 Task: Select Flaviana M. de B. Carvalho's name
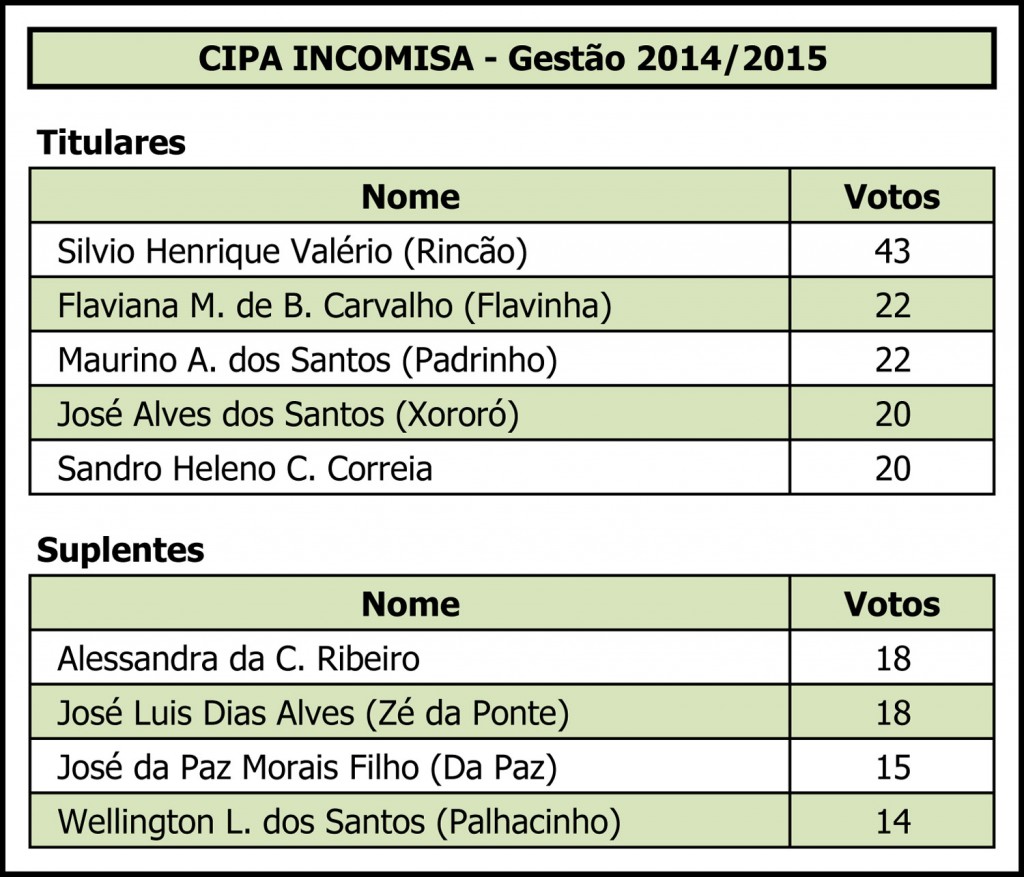coord(334,305)
